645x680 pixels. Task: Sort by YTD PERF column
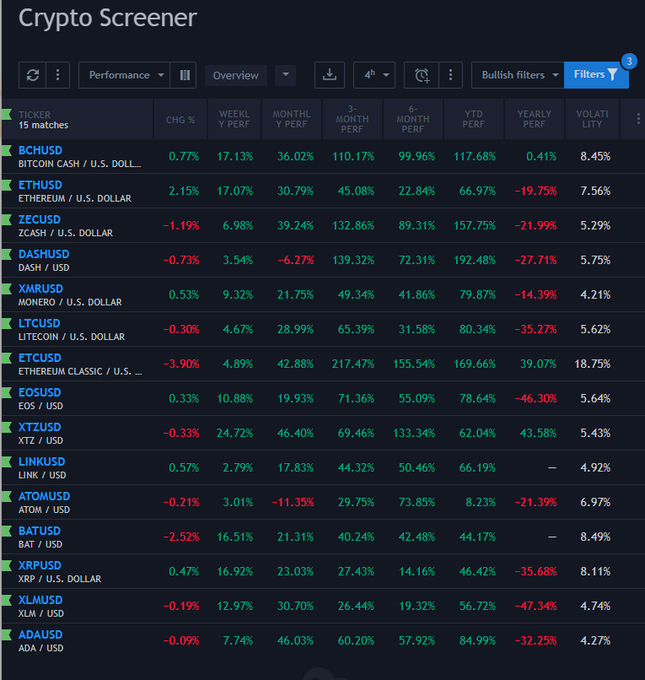click(474, 119)
